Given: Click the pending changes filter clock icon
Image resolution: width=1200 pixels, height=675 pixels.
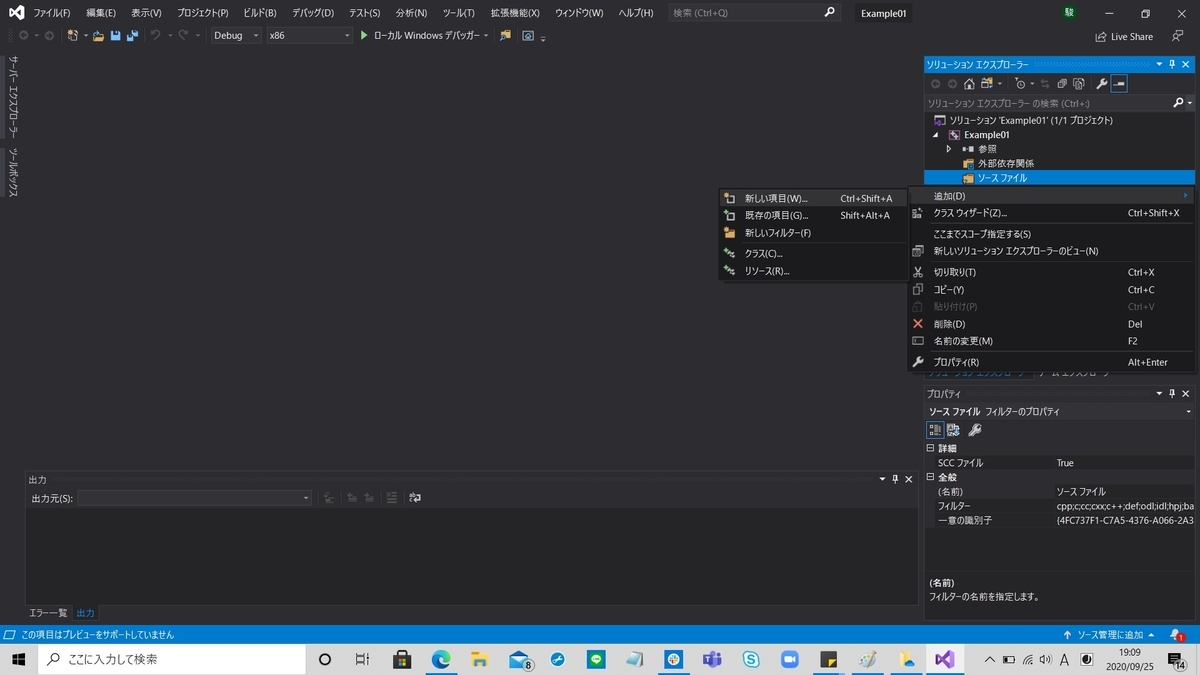Looking at the screenshot, I should click(x=1020, y=84).
